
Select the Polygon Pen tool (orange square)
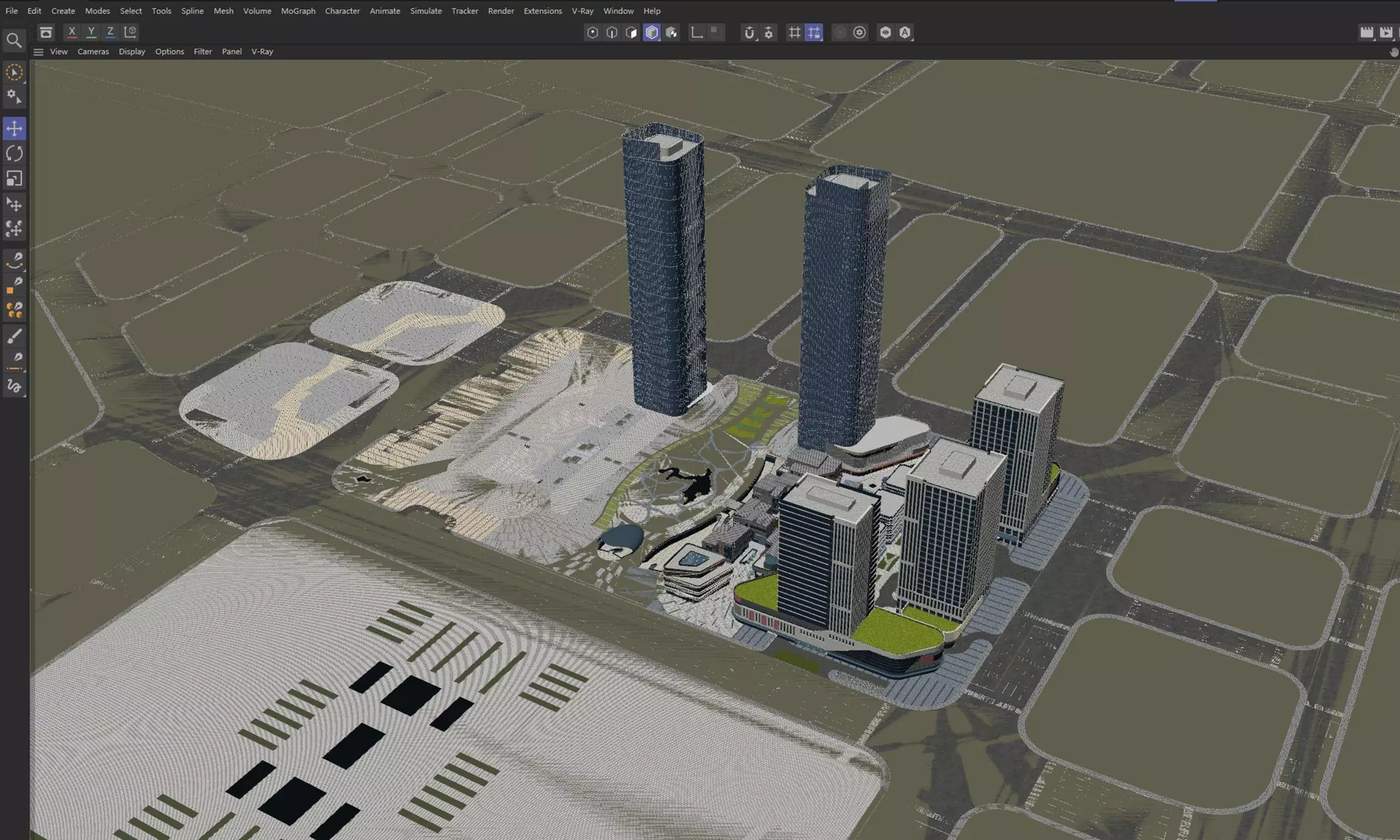(x=14, y=285)
